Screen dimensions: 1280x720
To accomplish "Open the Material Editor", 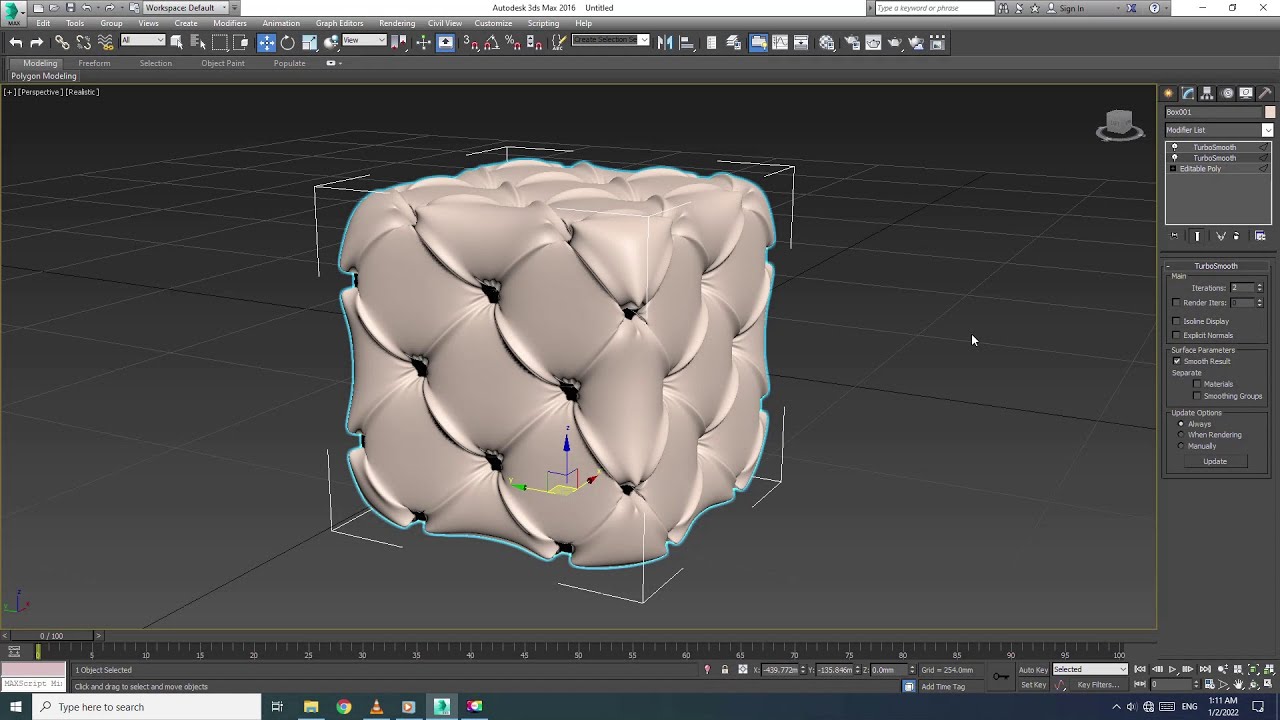I will (827, 42).
